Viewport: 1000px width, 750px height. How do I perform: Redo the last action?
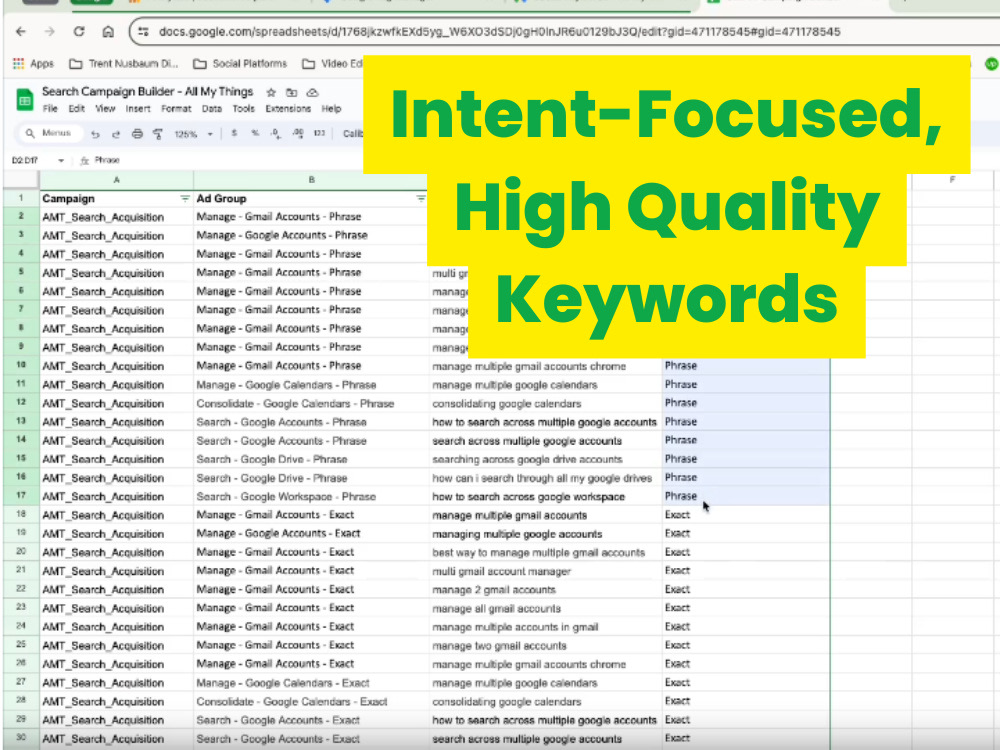[116, 134]
